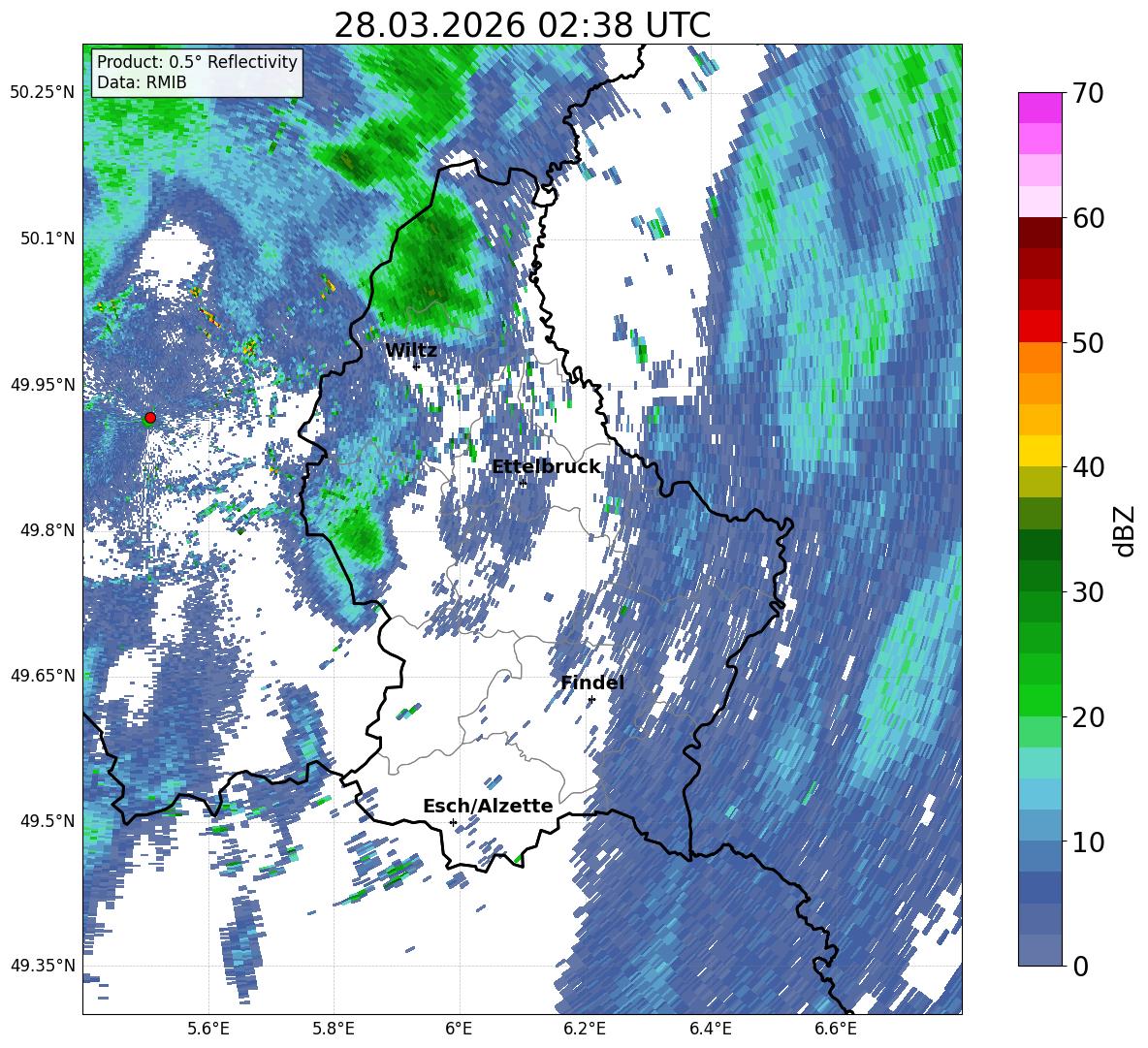Image resolution: width=1148 pixels, height=1048 pixels.
Task: Click the colorbar 20 tick label
Action: [x=1088, y=716]
